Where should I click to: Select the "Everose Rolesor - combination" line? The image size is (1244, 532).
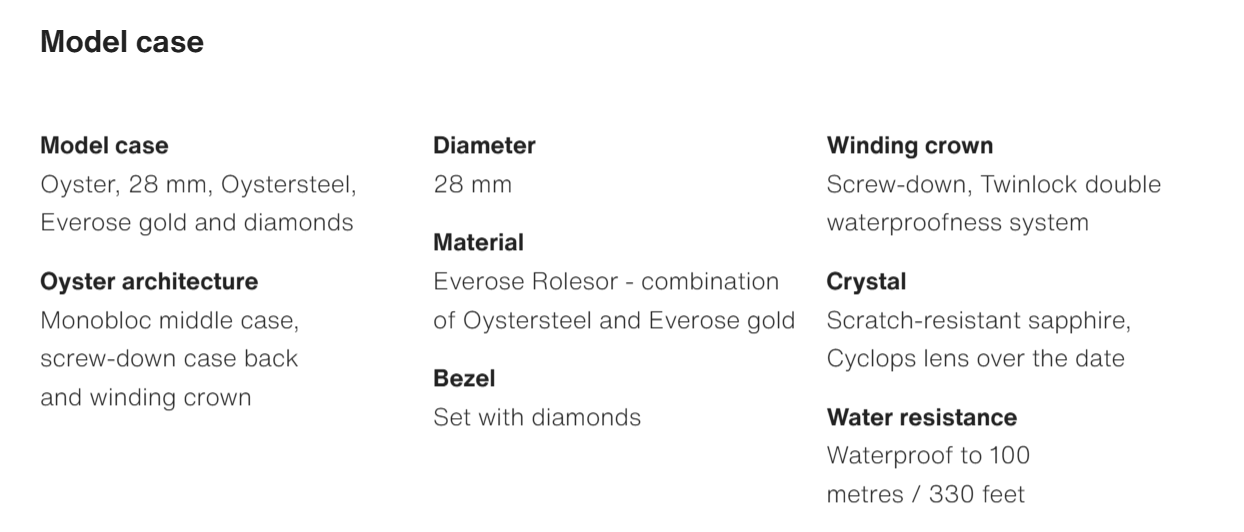pyautogui.click(x=606, y=282)
